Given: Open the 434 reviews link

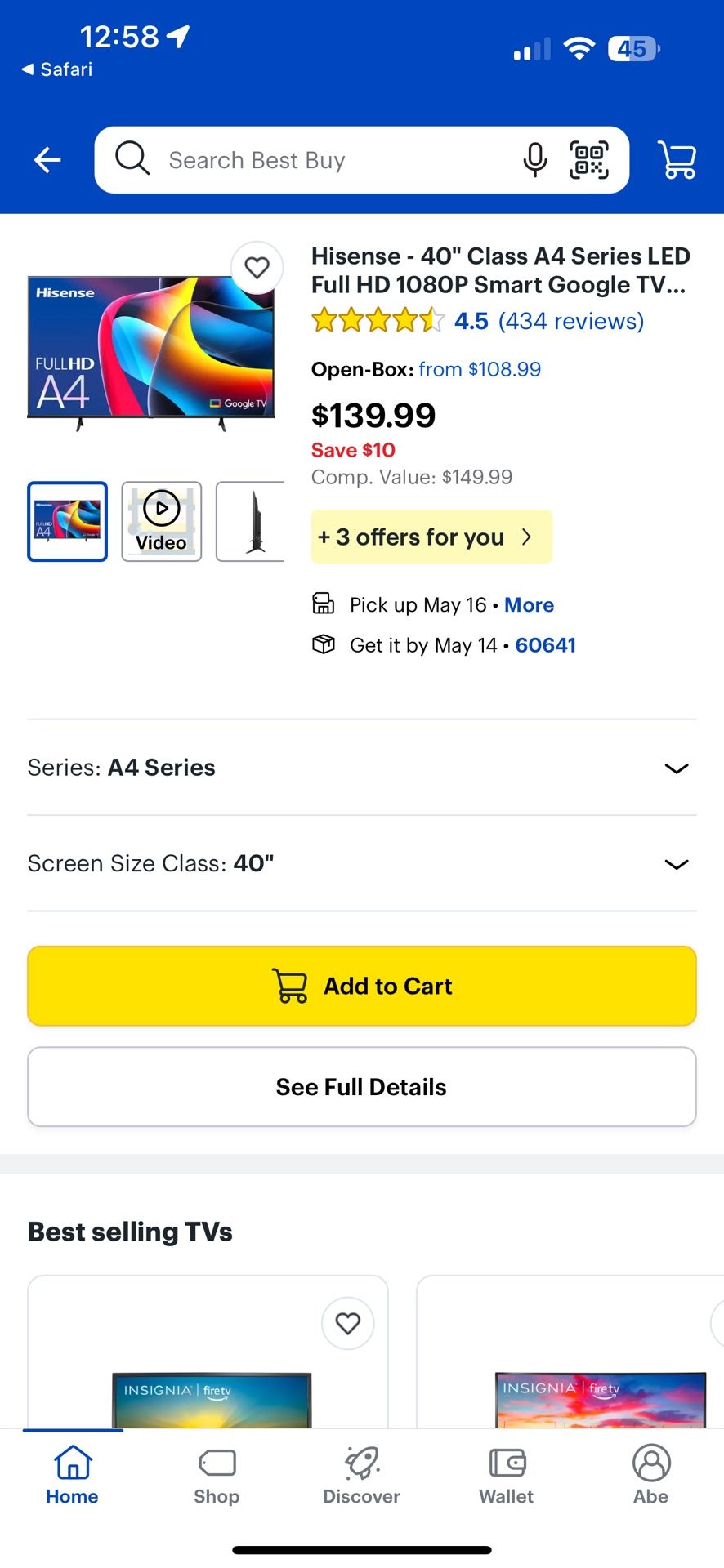Looking at the screenshot, I should (x=571, y=321).
